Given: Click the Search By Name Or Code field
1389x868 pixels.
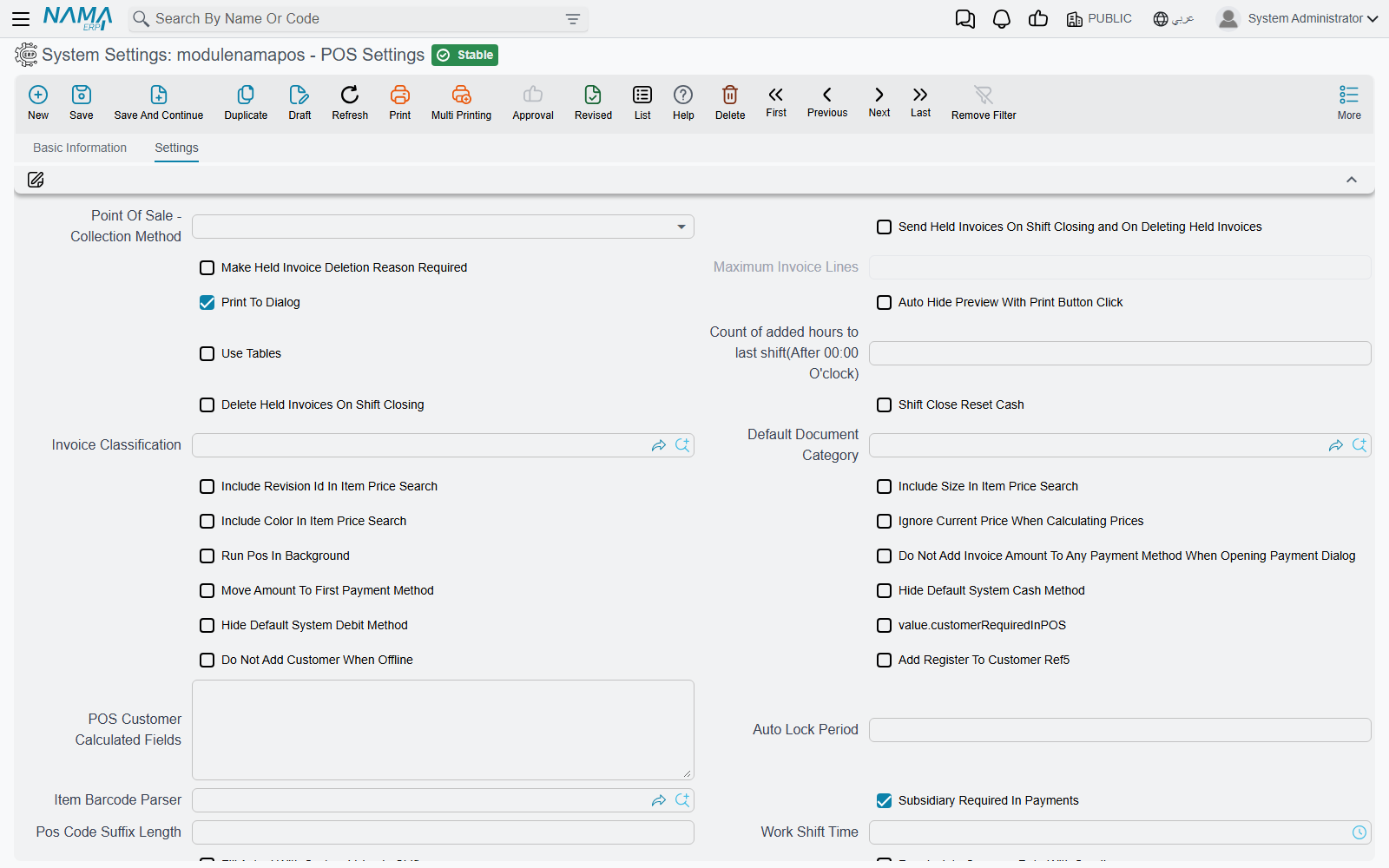Looking at the screenshot, I should tap(359, 19).
